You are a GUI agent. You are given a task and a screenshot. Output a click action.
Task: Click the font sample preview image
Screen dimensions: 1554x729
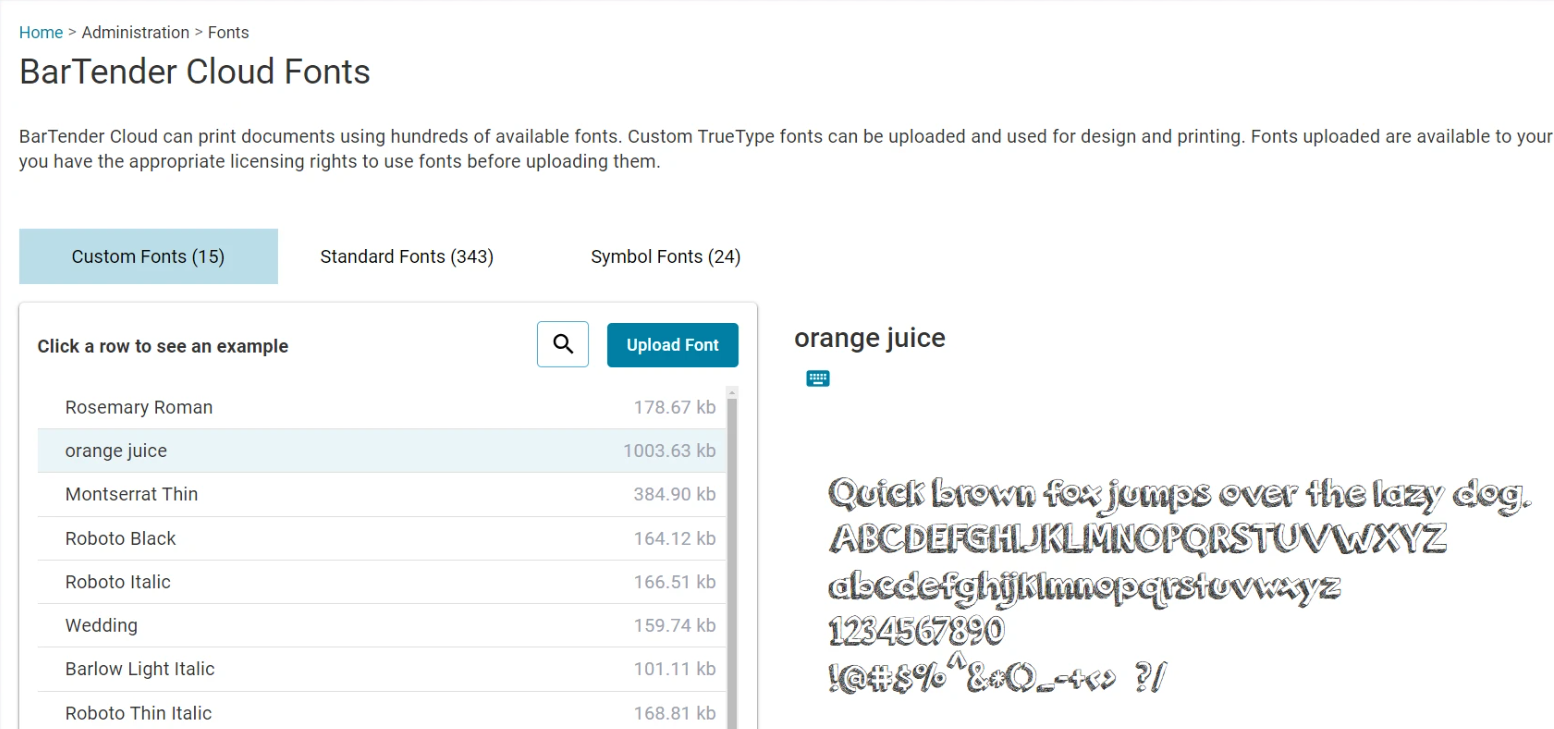[1180, 586]
